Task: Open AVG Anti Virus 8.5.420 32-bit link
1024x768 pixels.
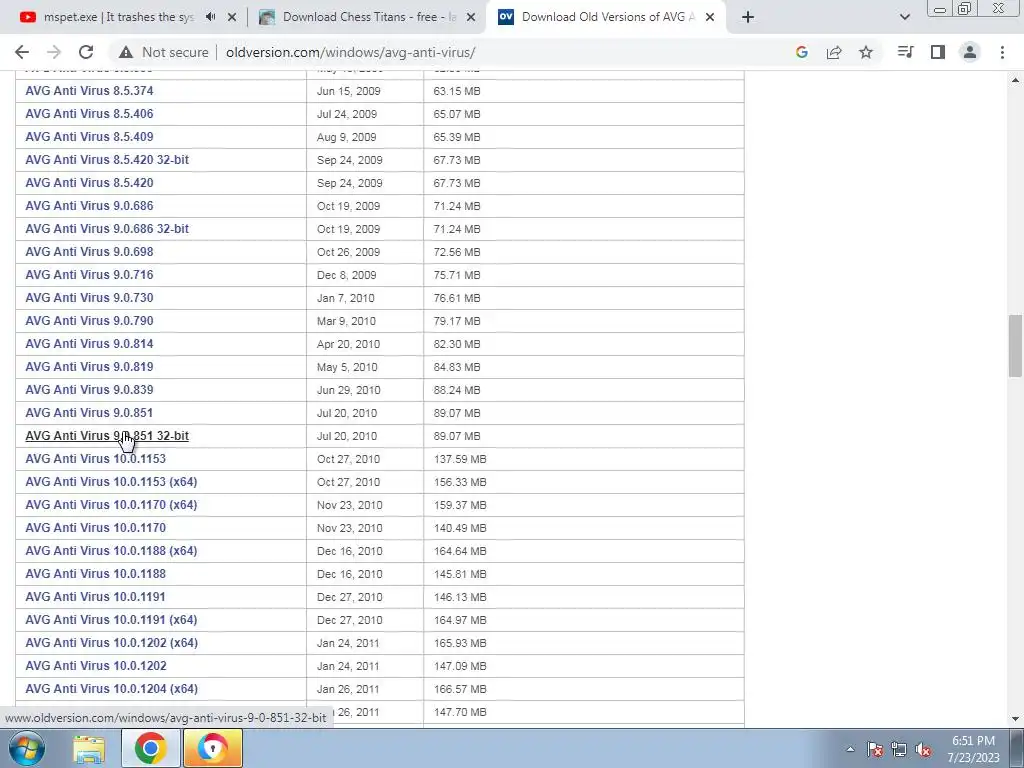Action: point(107,159)
